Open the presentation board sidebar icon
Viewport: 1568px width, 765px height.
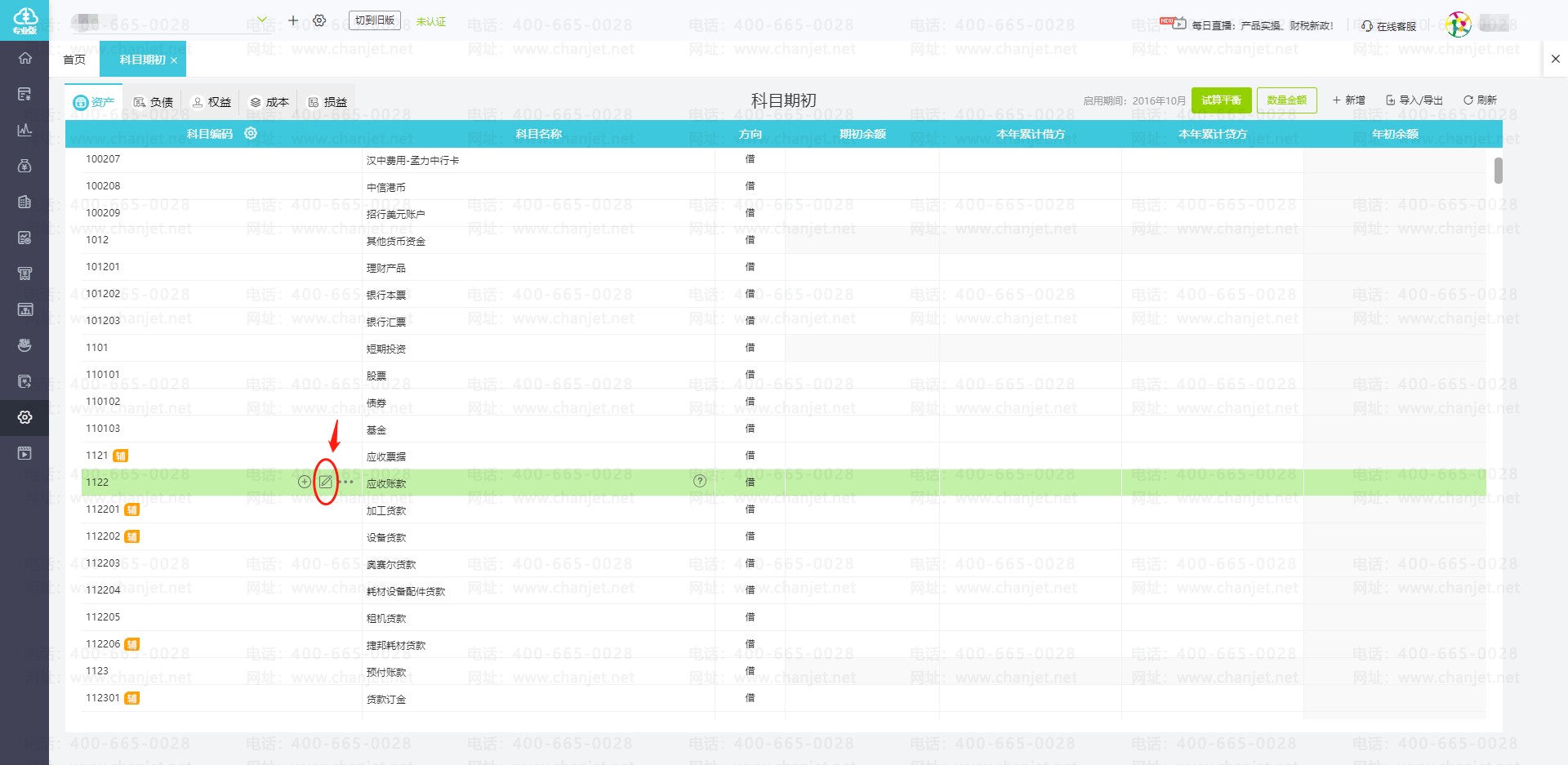point(24,309)
